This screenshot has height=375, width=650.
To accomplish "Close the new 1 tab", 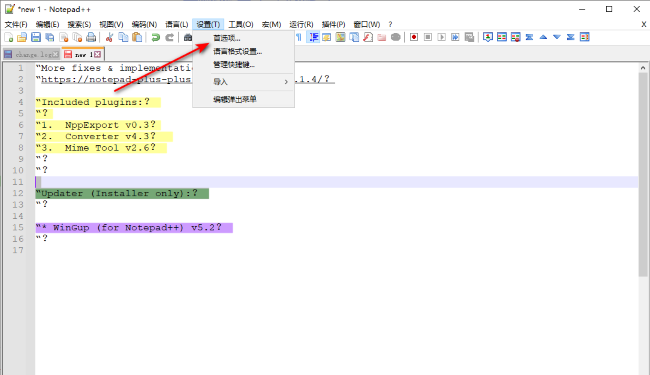I will click(x=97, y=54).
